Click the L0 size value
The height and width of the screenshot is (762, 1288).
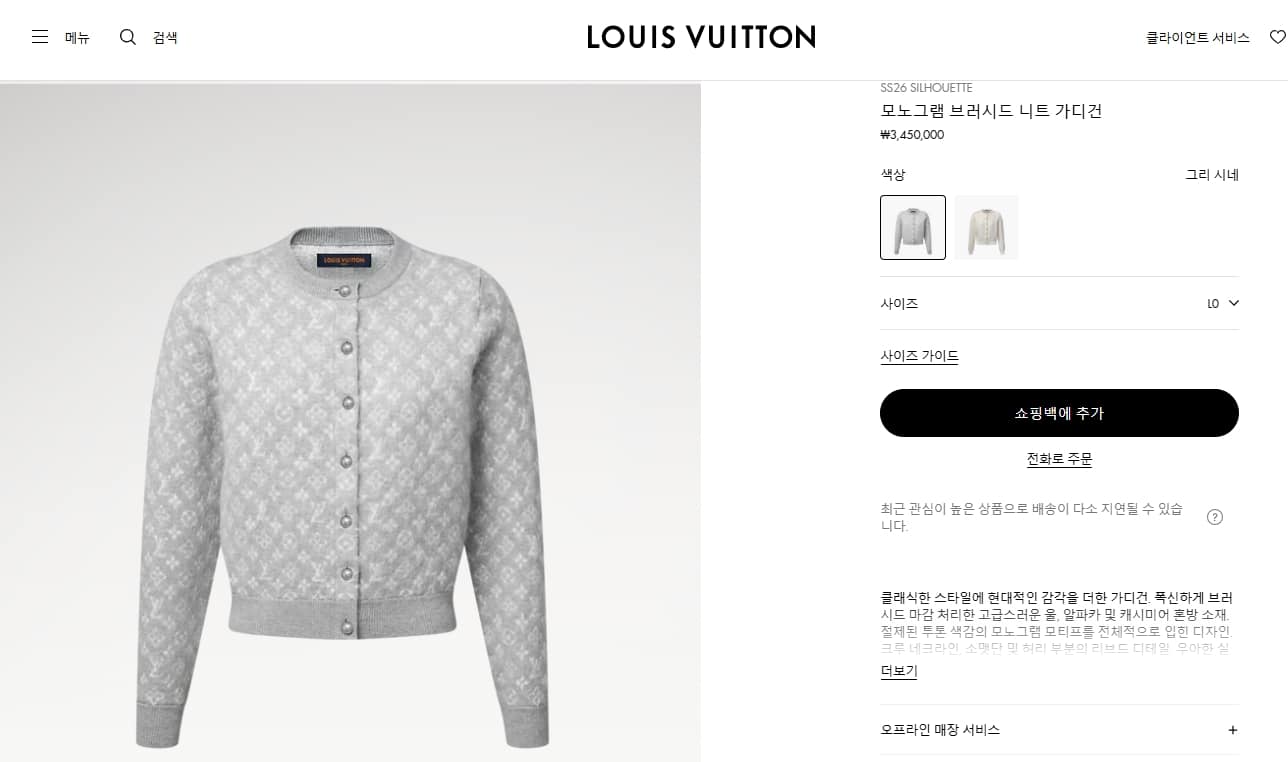(x=1213, y=303)
